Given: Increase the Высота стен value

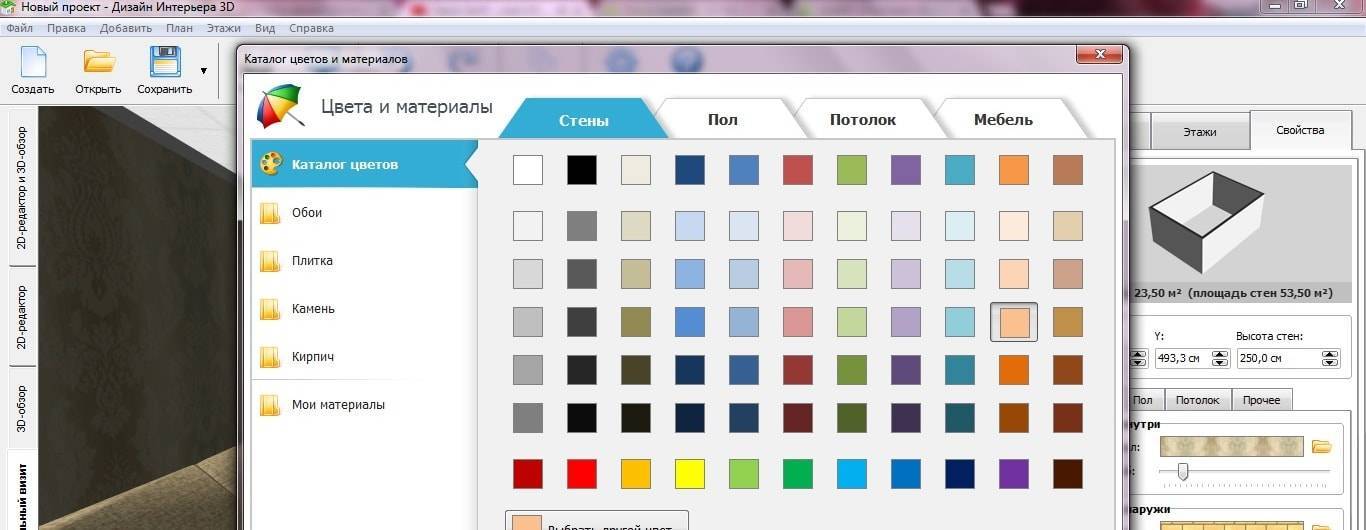Looking at the screenshot, I should (x=1330, y=353).
